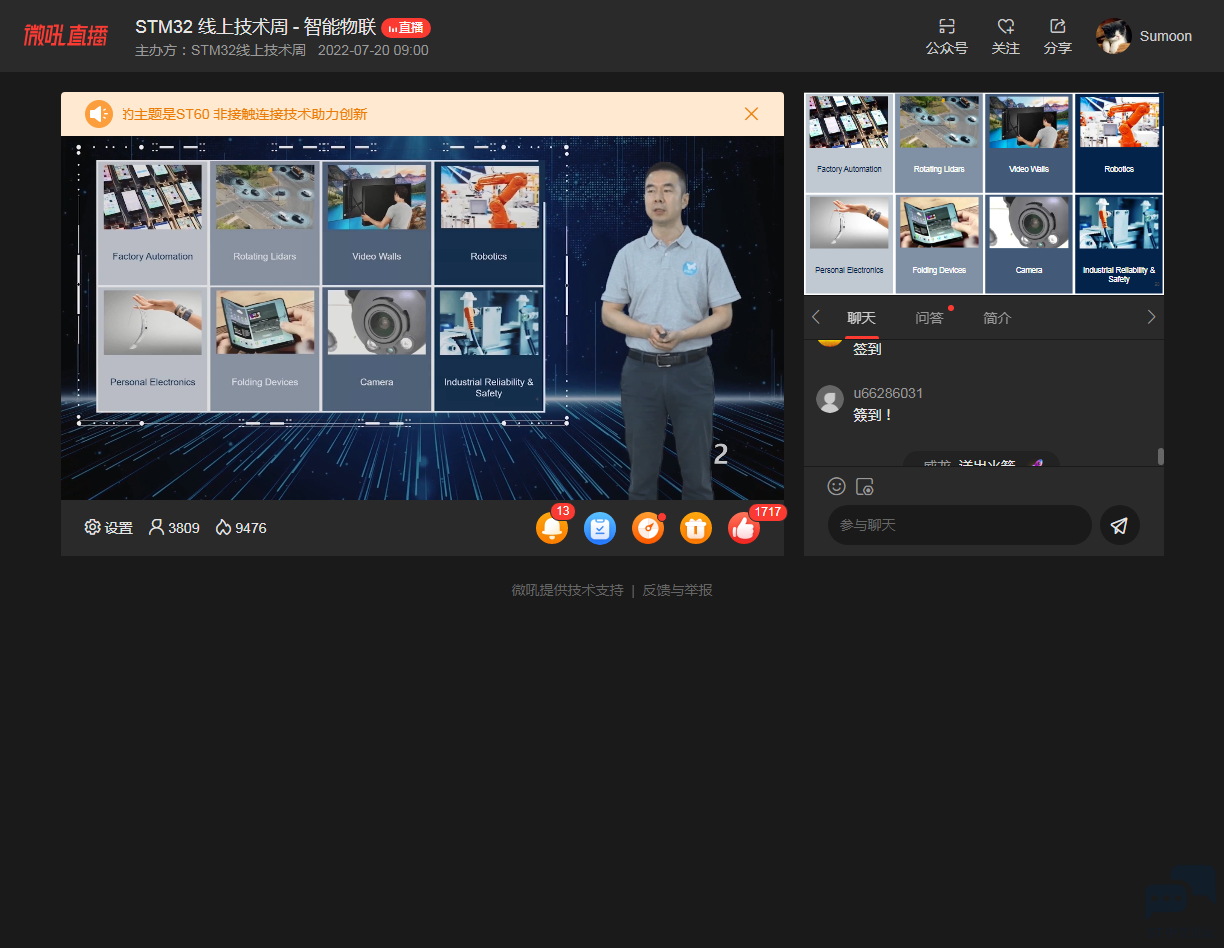Open the 反馈与举报 link
Image resolution: width=1224 pixels, height=948 pixels.
(x=677, y=590)
